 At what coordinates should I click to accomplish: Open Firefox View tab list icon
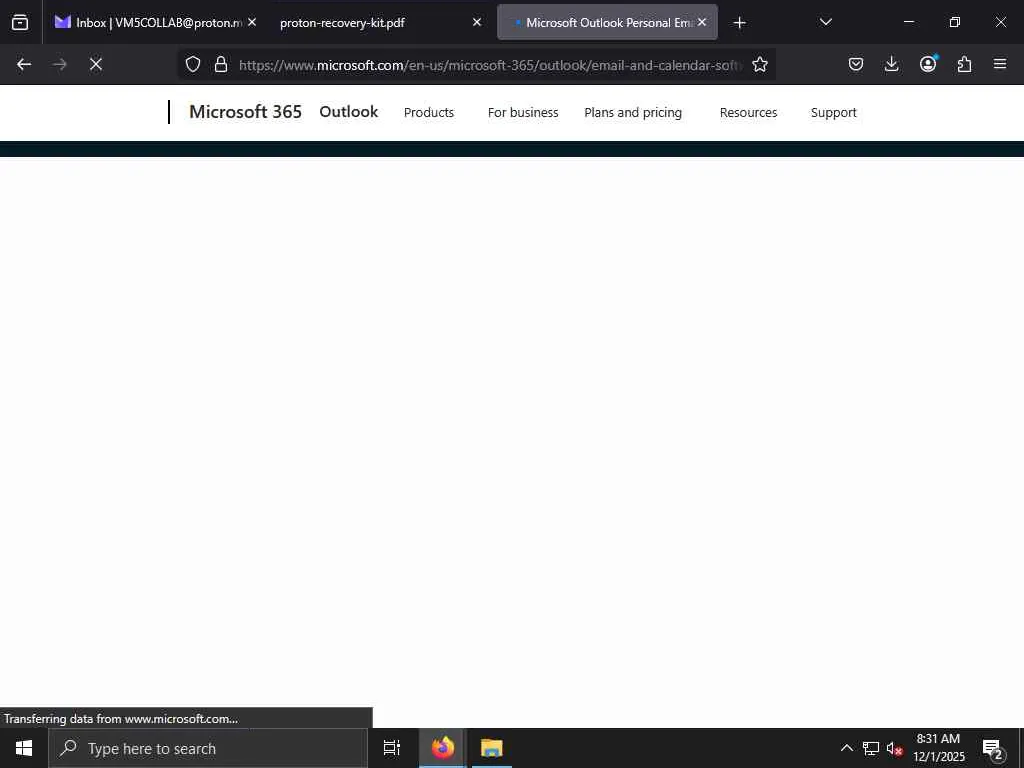(20, 22)
